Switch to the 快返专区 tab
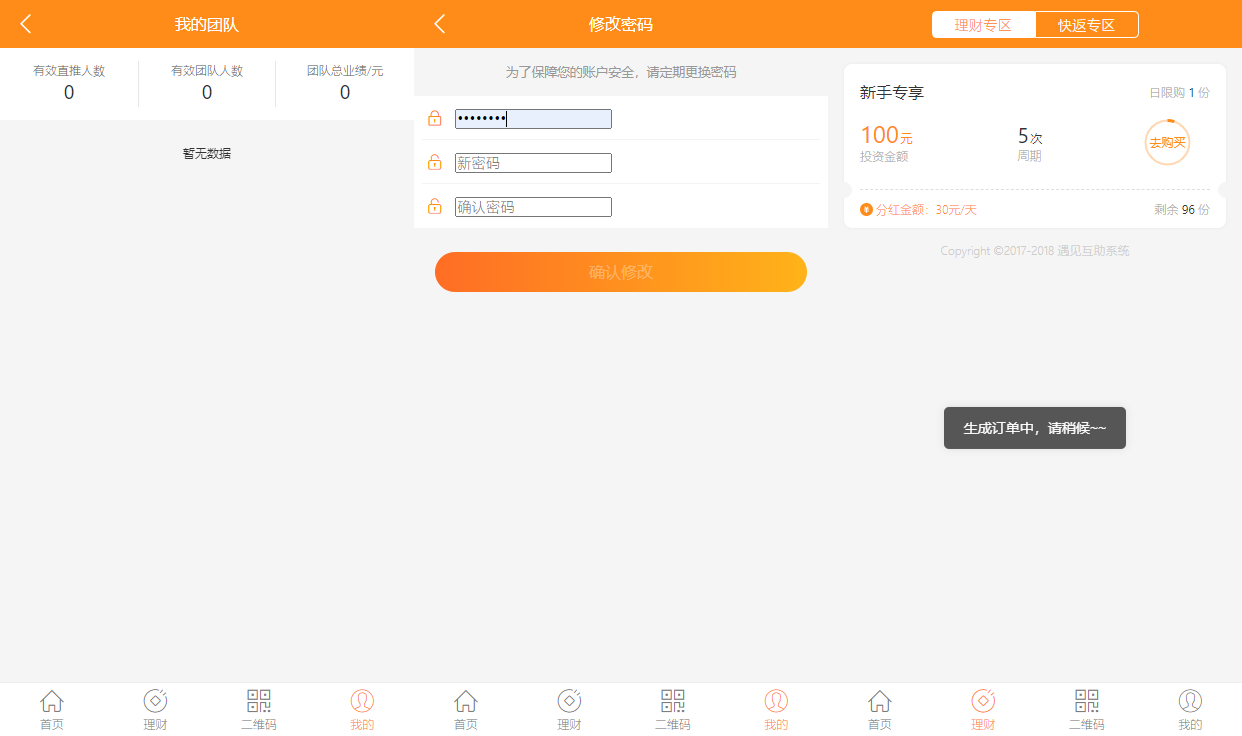Screen dimensions: 1242x736 coord(1087,25)
